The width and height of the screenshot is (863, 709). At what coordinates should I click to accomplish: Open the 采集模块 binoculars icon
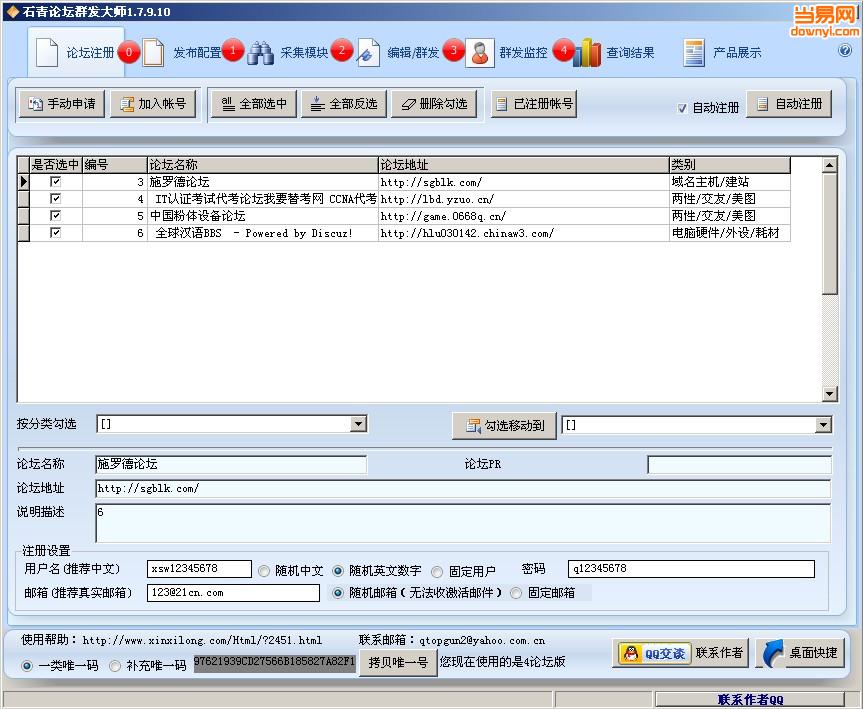pos(261,51)
